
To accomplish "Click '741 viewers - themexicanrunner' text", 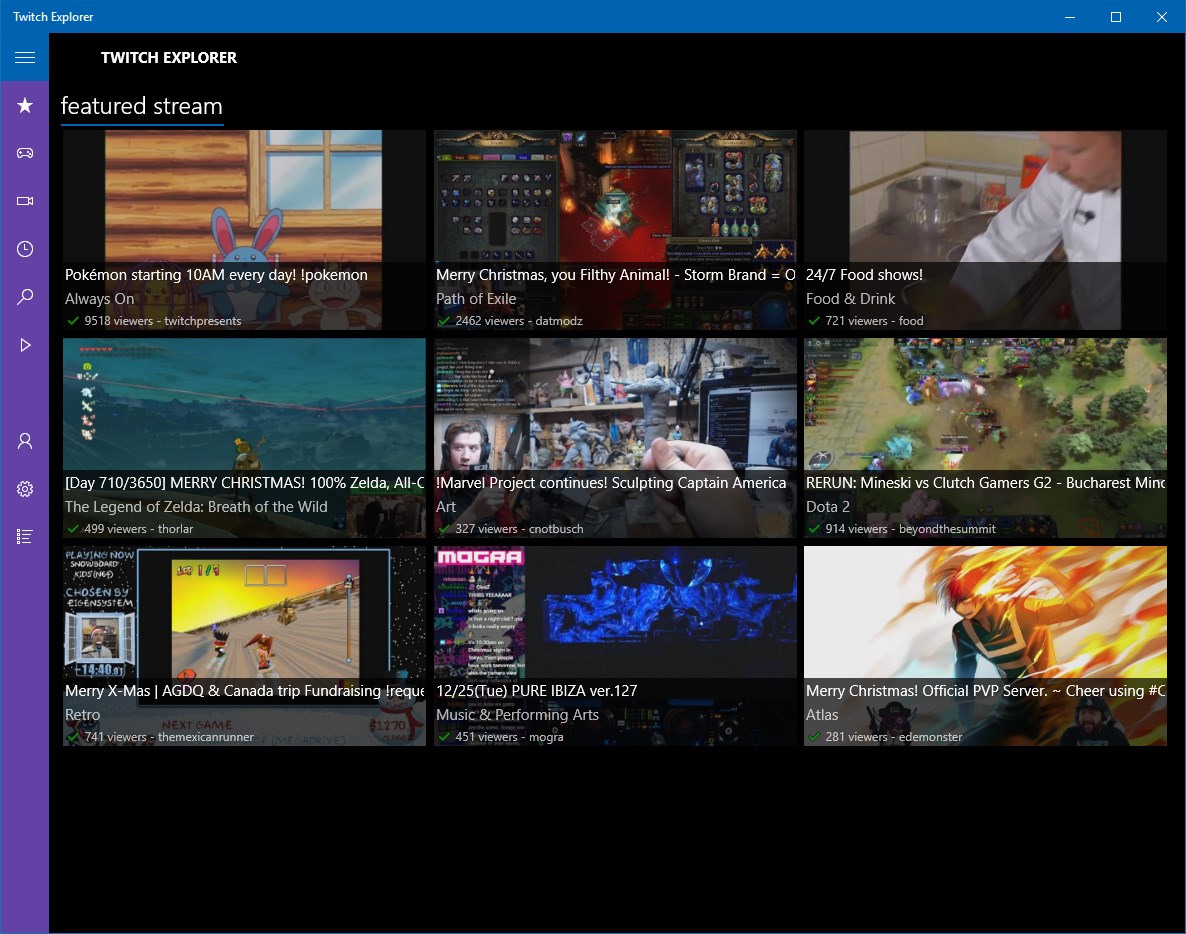I will 169,737.
